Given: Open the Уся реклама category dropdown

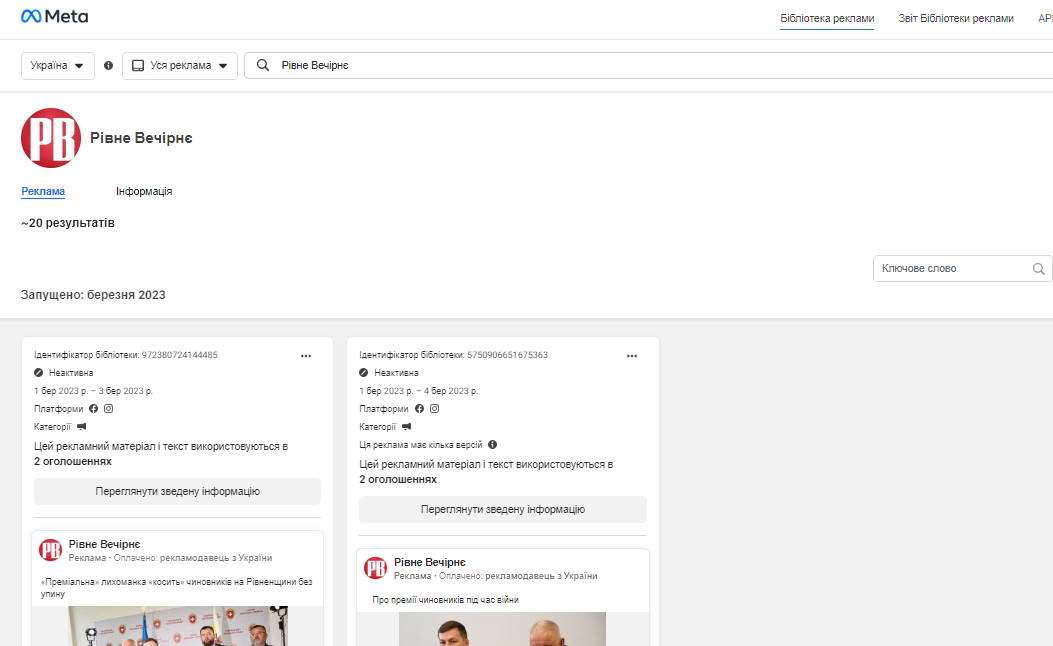Looking at the screenshot, I should [x=180, y=66].
